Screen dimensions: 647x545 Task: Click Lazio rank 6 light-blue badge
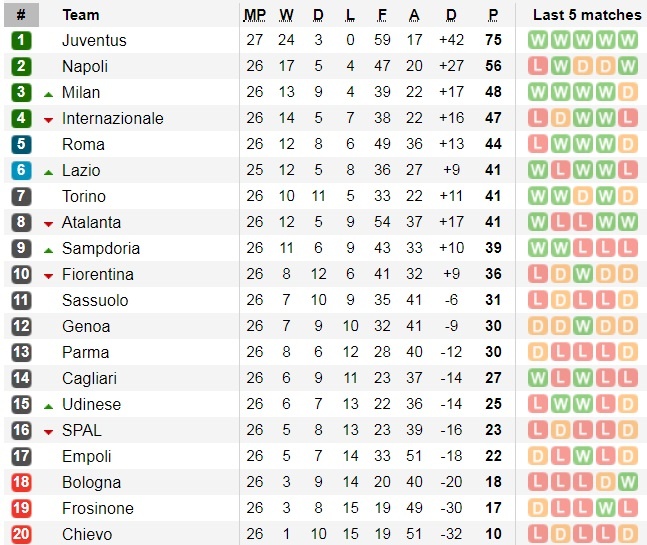tap(22, 171)
